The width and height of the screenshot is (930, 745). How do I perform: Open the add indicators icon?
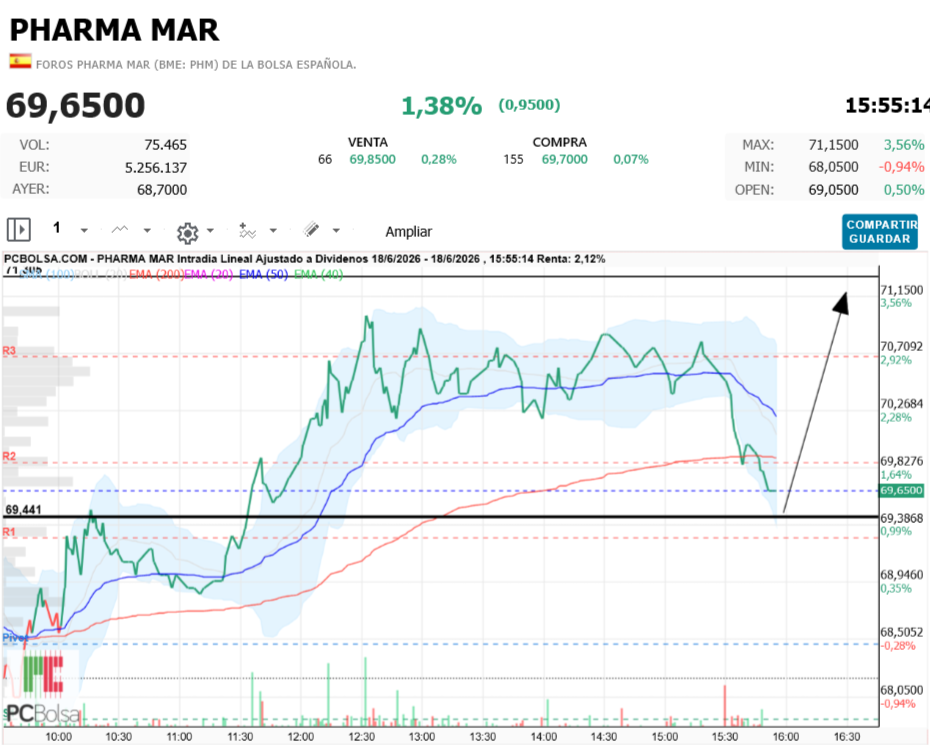(x=247, y=230)
